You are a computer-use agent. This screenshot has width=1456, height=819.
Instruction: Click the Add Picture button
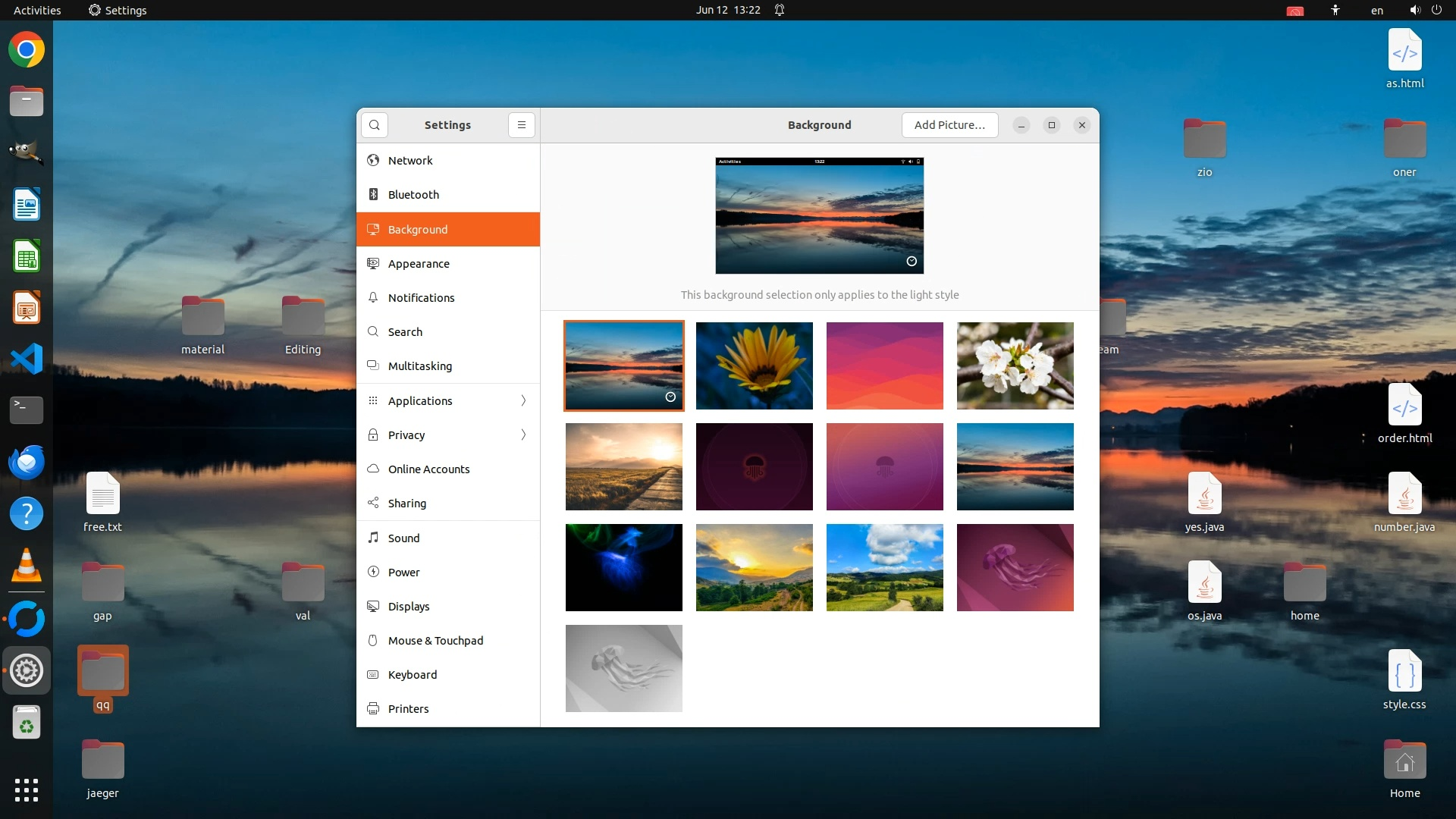pyautogui.click(x=949, y=125)
